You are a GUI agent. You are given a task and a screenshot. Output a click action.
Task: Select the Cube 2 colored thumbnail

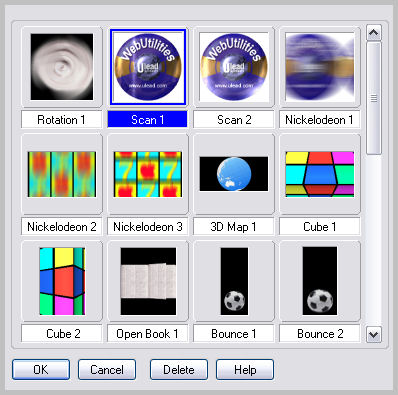click(x=62, y=281)
